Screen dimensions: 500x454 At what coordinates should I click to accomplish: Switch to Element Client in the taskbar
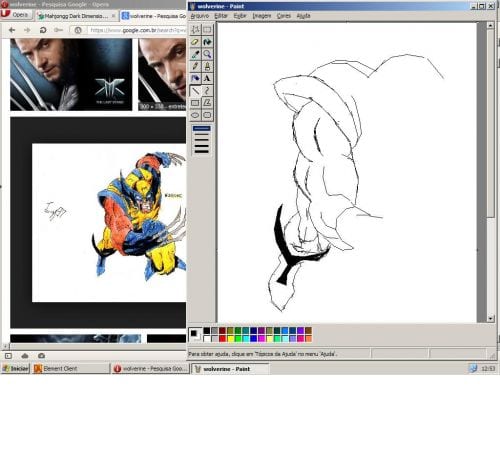pyautogui.click(x=71, y=369)
